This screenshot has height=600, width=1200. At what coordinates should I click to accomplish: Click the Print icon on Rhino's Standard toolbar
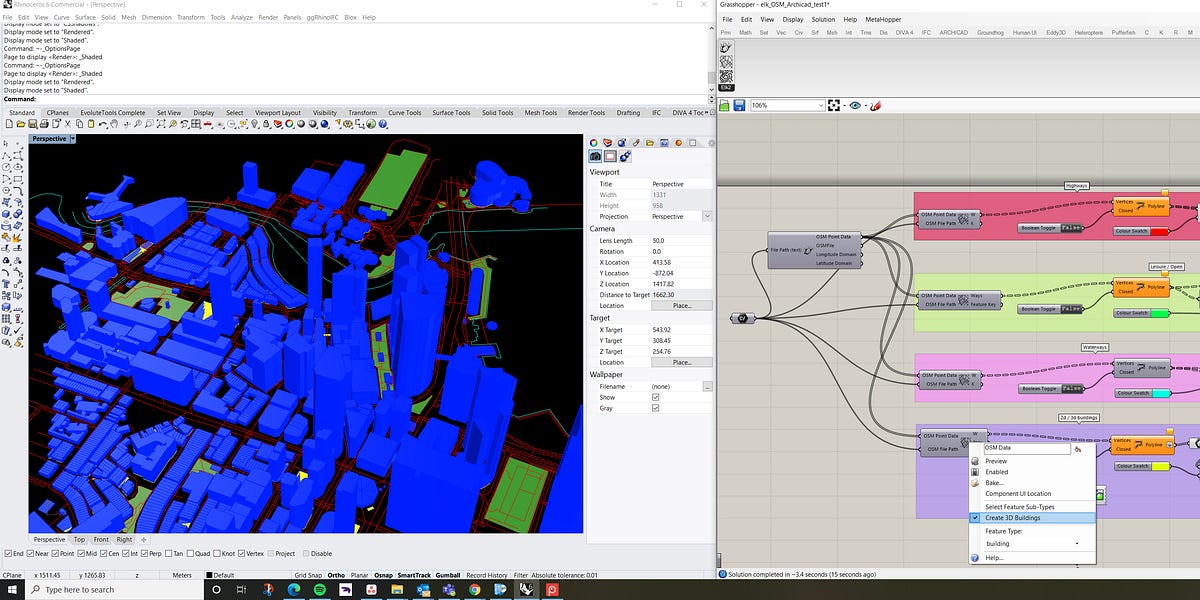pos(42,125)
